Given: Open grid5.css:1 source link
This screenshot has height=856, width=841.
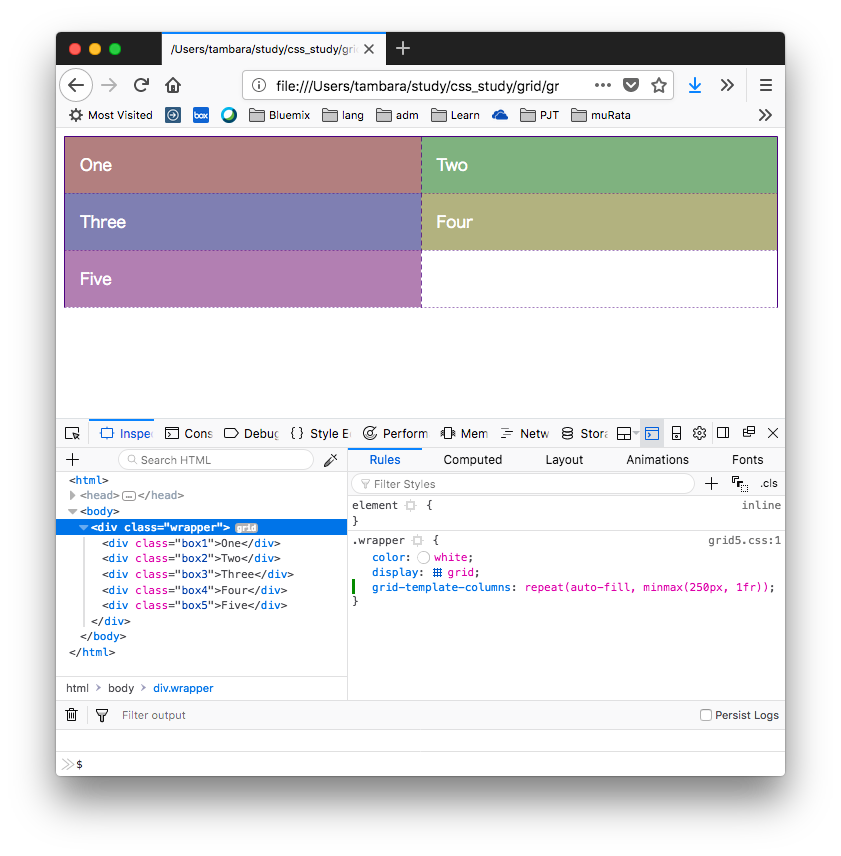Looking at the screenshot, I should (x=744, y=540).
